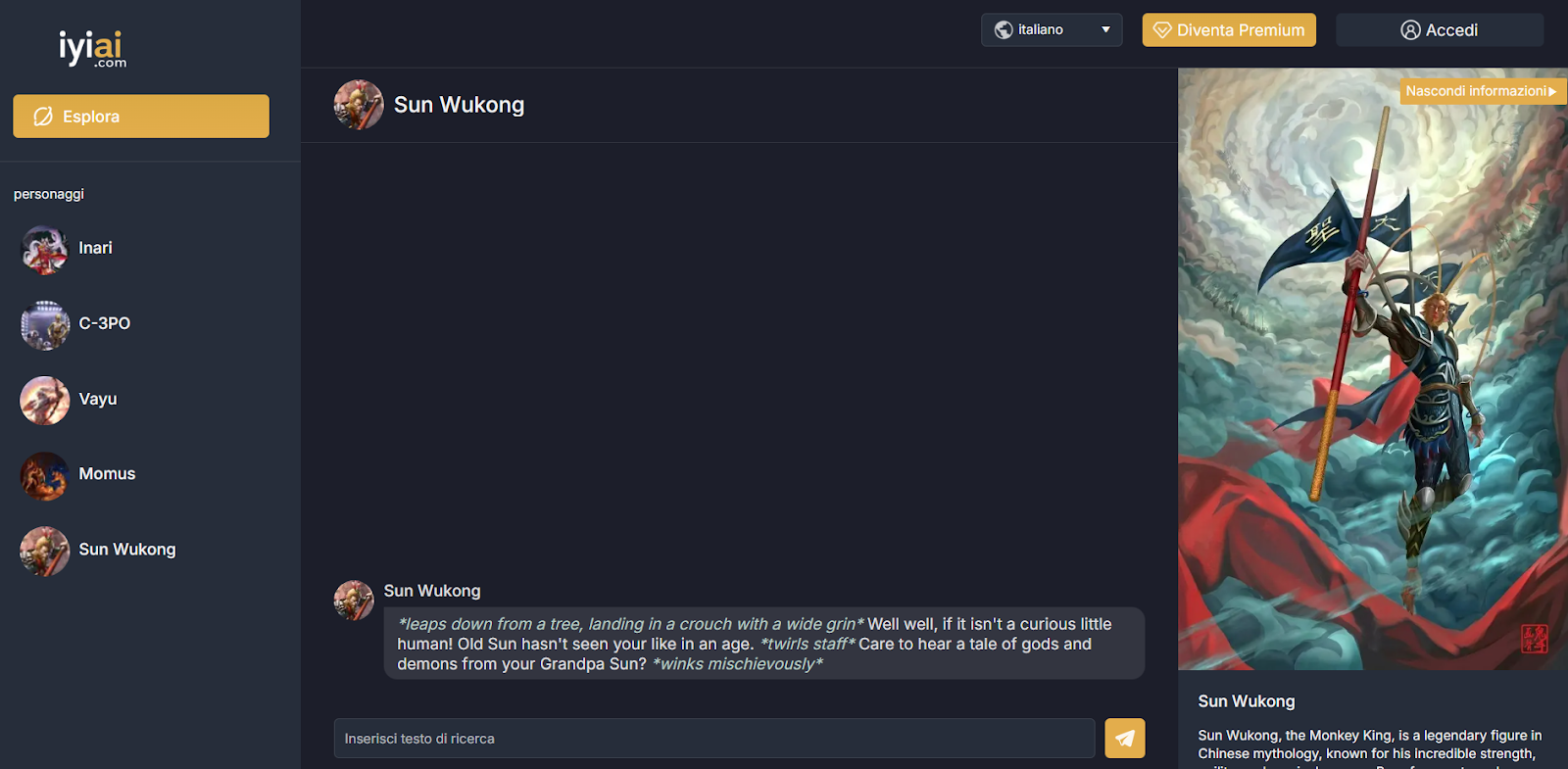Open Vayu avatar in character list
1568x769 pixels.
pos(45,400)
